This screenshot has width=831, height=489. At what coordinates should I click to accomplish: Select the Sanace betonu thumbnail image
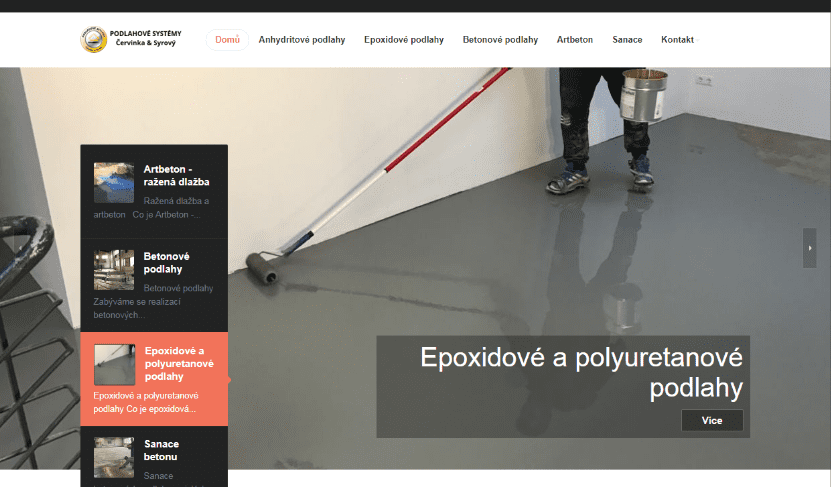pyautogui.click(x=114, y=458)
